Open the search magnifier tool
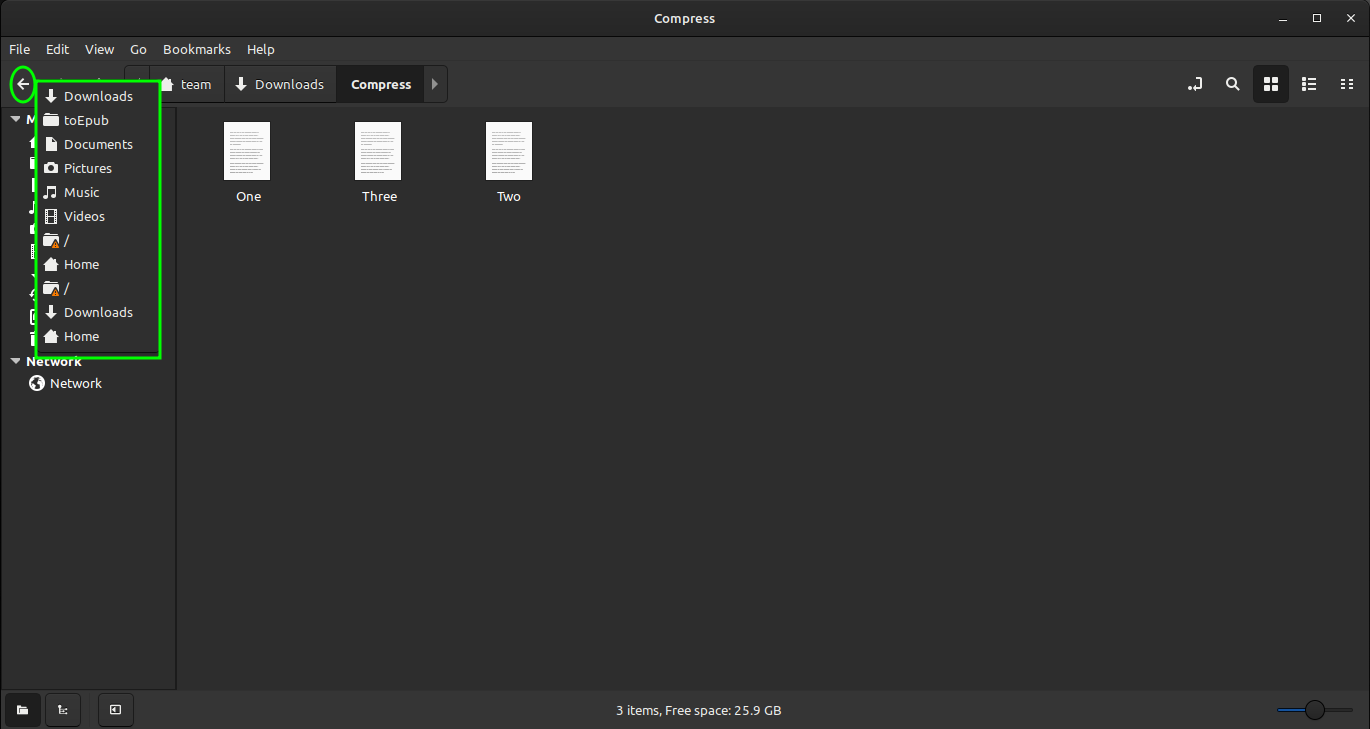1370x729 pixels. coord(1233,85)
